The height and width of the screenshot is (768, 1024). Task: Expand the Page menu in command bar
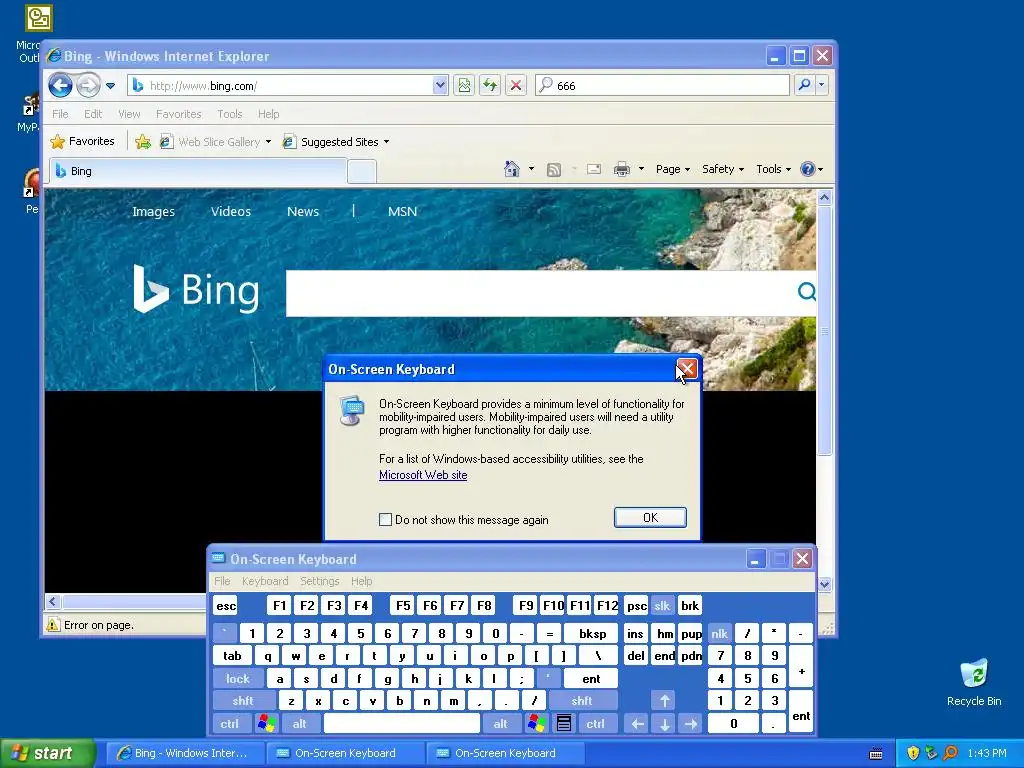pyautogui.click(x=673, y=169)
